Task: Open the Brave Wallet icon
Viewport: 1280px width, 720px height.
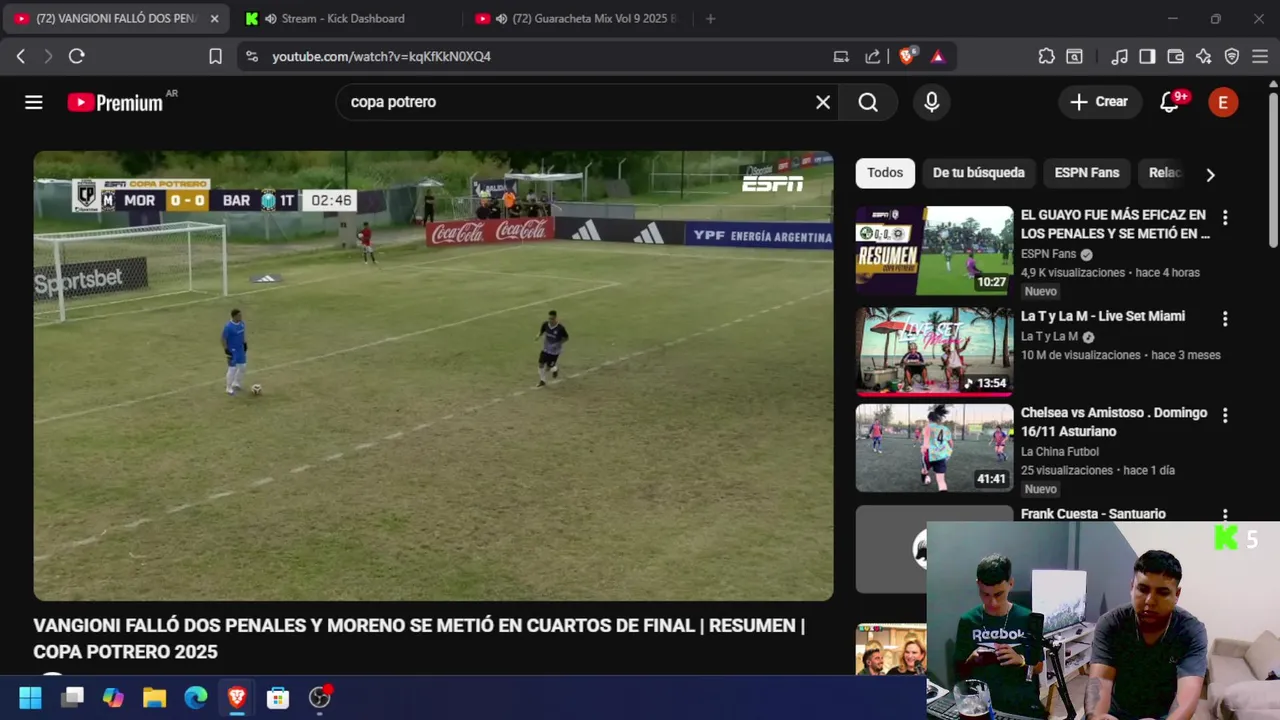Action: click(1176, 56)
